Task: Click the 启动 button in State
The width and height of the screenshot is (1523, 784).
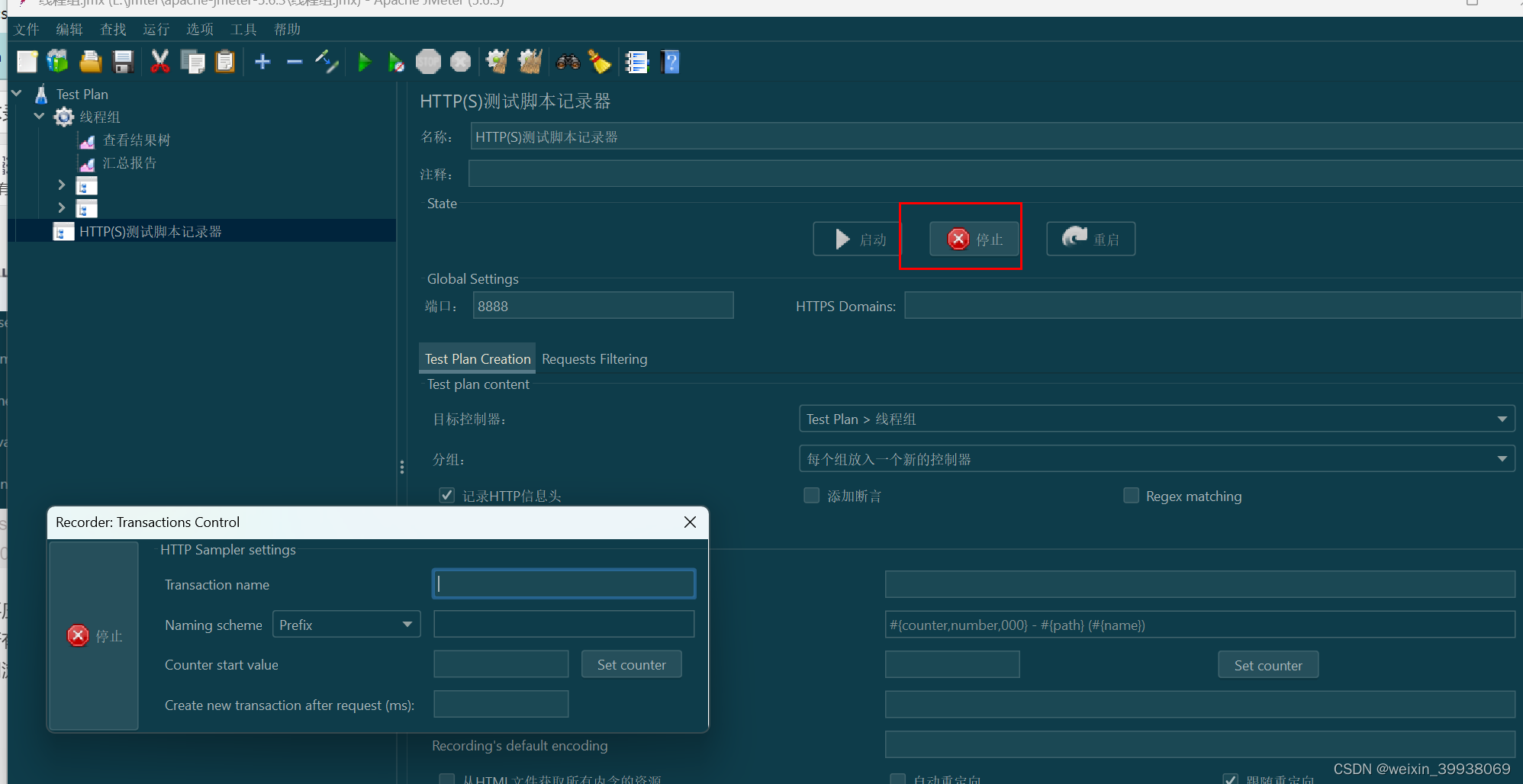Action: pyautogui.click(x=858, y=239)
